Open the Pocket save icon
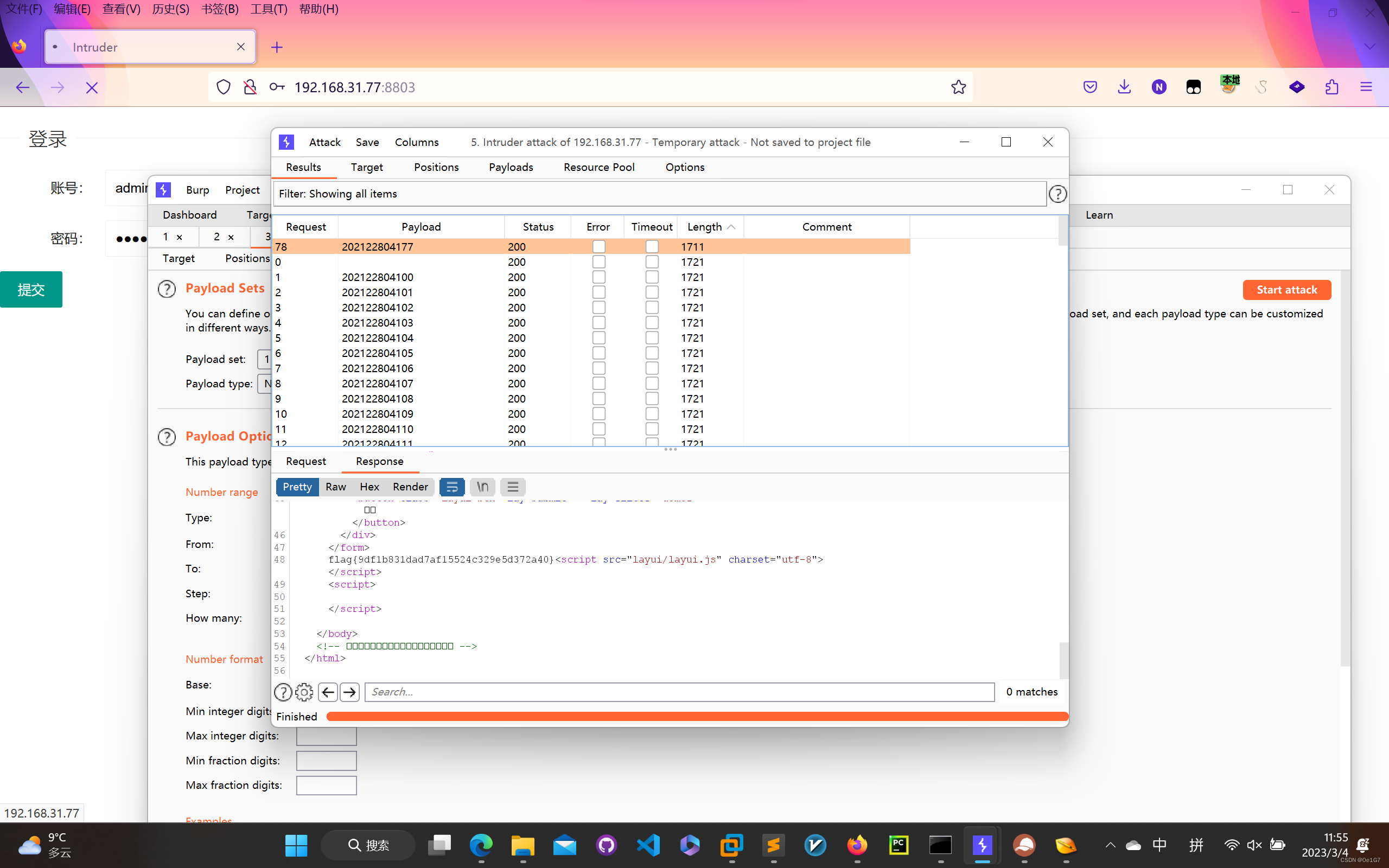Image resolution: width=1389 pixels, height=868 pixels. tap(1090, 87)
